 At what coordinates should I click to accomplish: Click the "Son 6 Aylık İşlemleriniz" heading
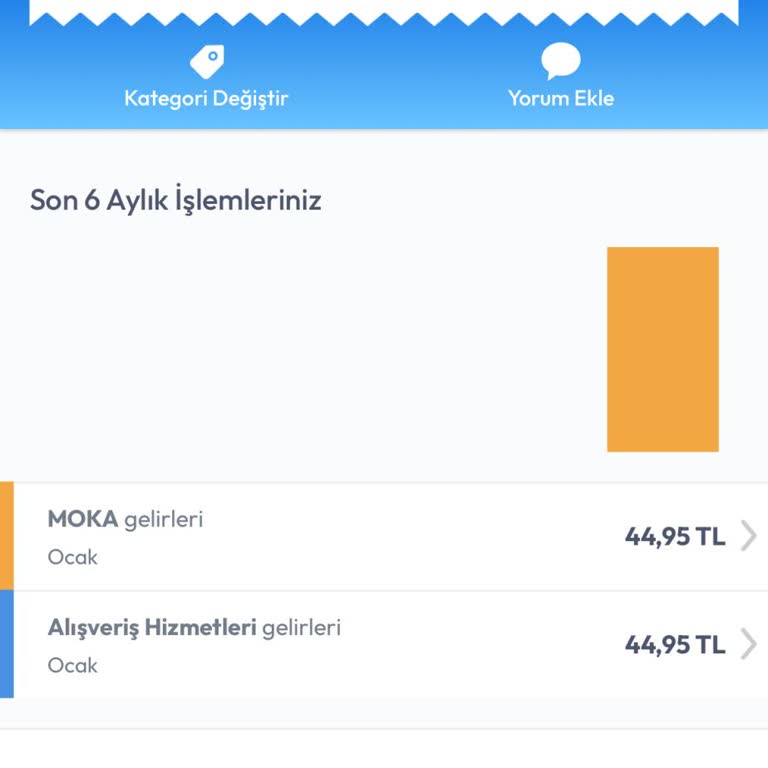(x=176, y=200)
